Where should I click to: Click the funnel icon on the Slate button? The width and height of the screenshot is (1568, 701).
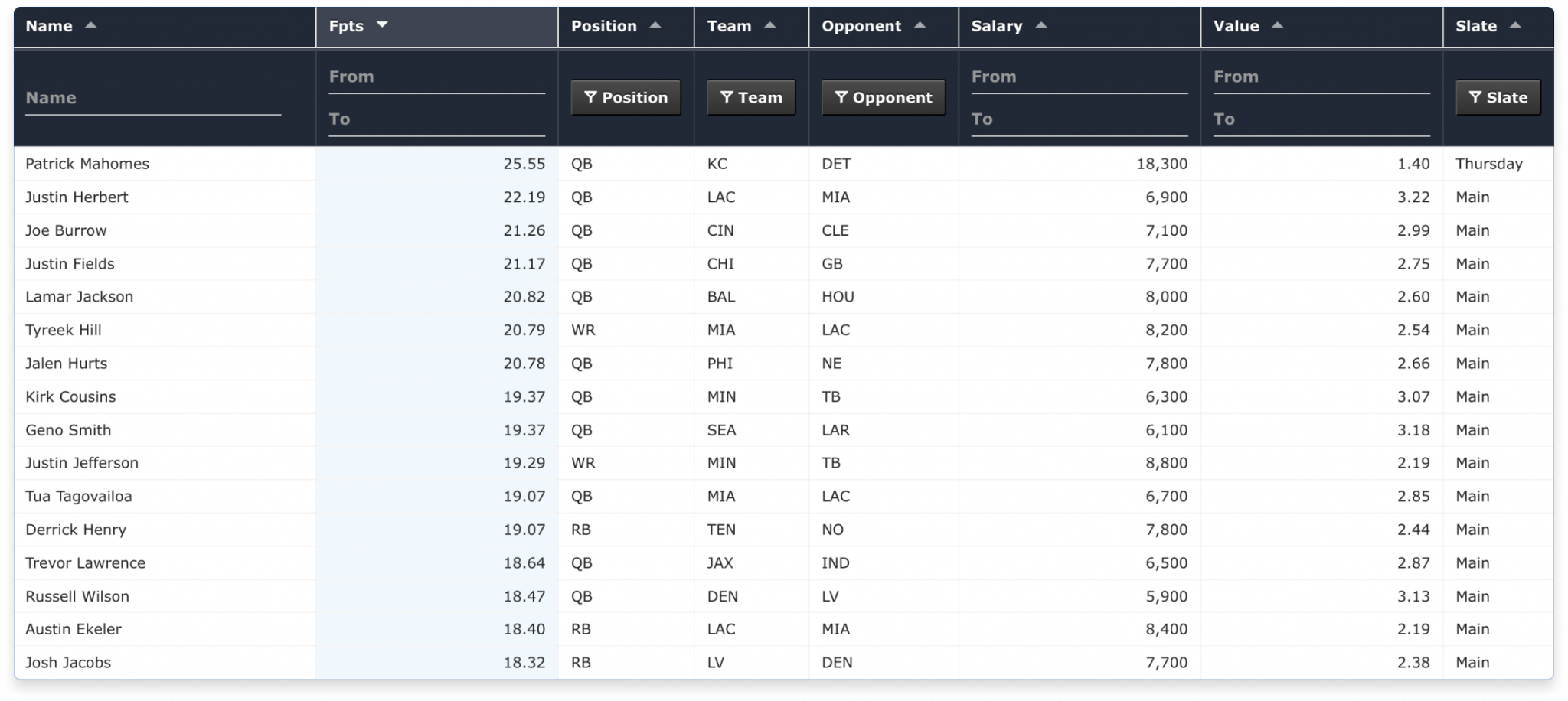click(1474, 97)
